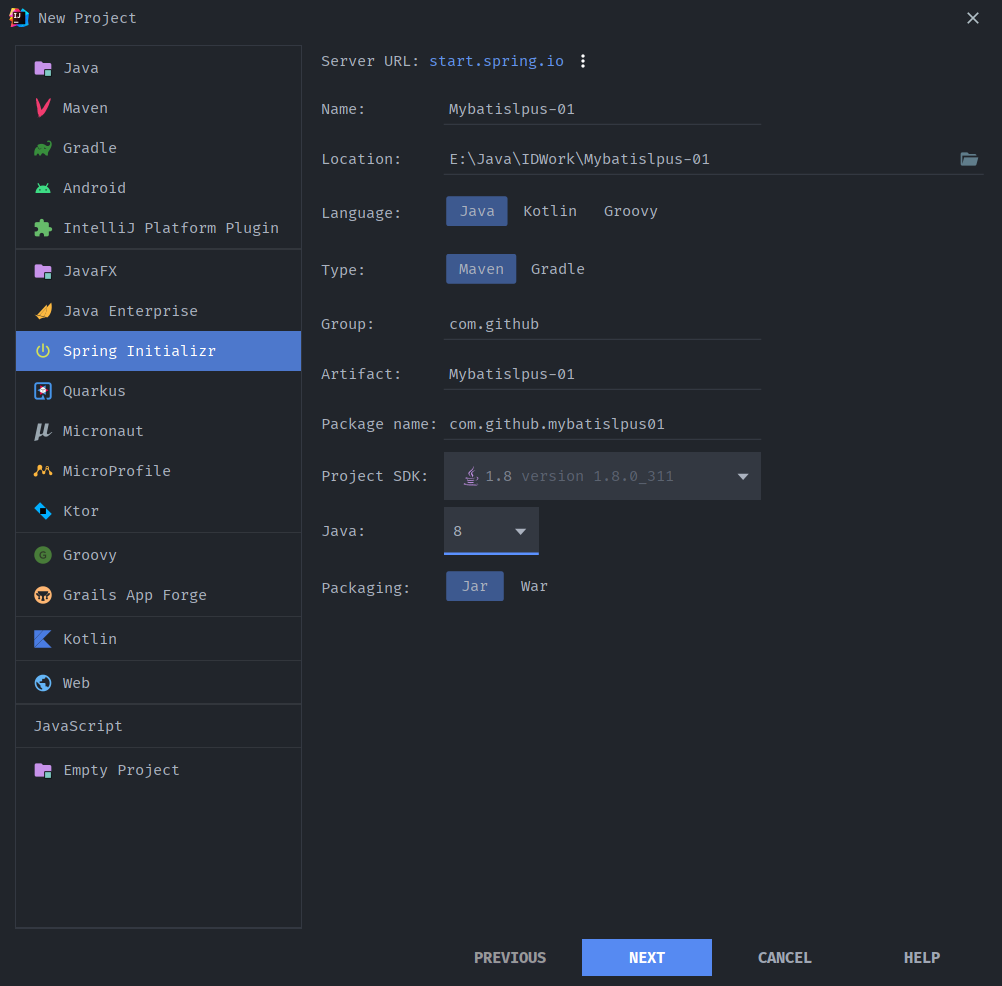Choose Kotlin as the project language
The width and height of the screenshot is (1002, 986).
549,211
